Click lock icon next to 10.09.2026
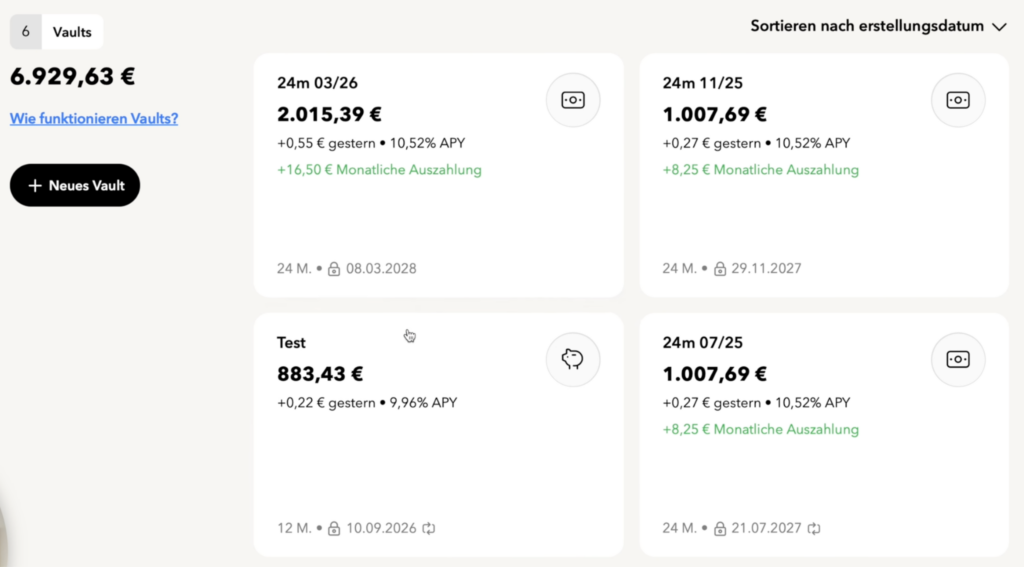The image size is (1024, 567). click(x=334, y=528)
